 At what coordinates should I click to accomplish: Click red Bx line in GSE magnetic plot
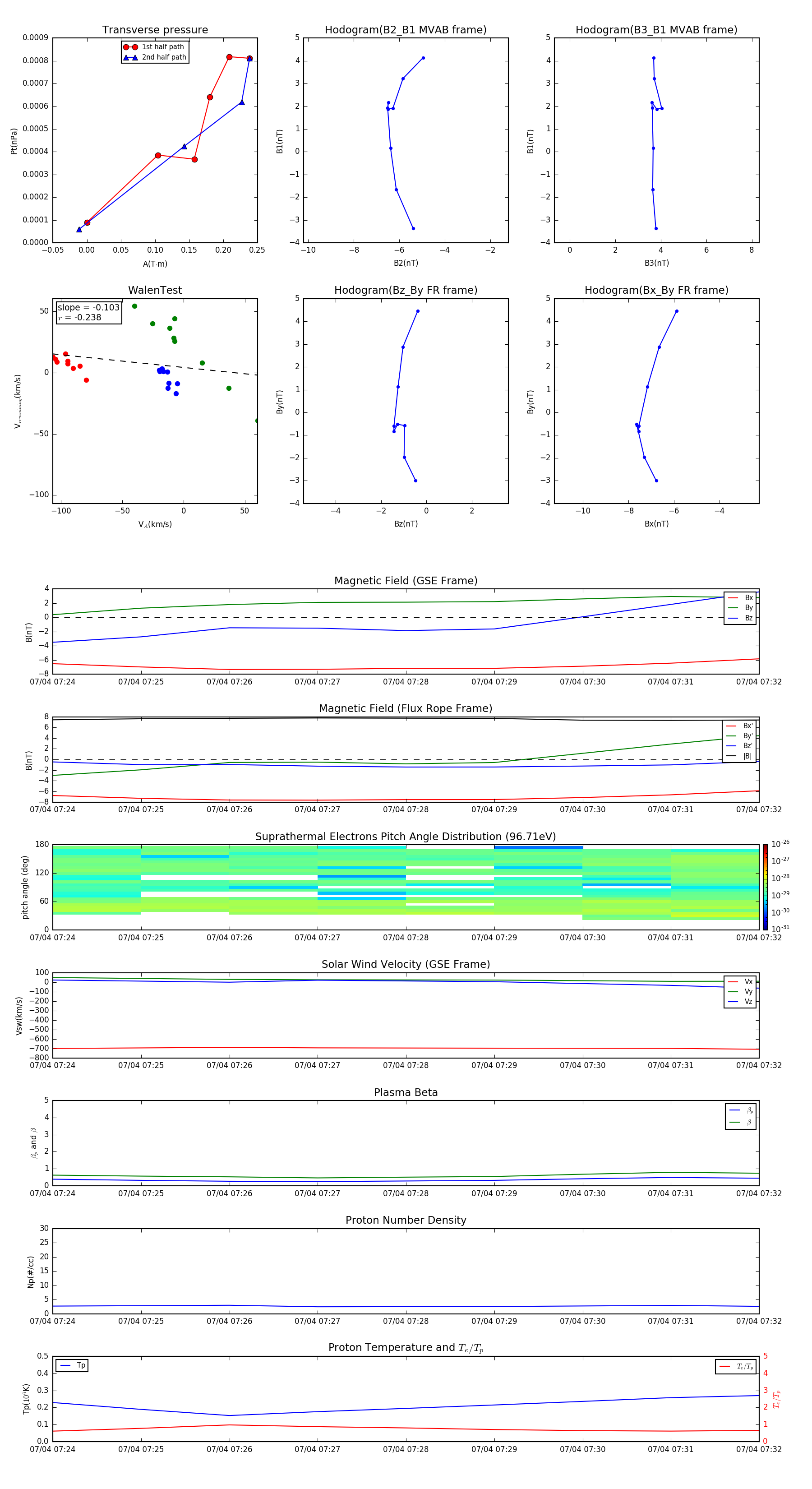click(405, 669)
